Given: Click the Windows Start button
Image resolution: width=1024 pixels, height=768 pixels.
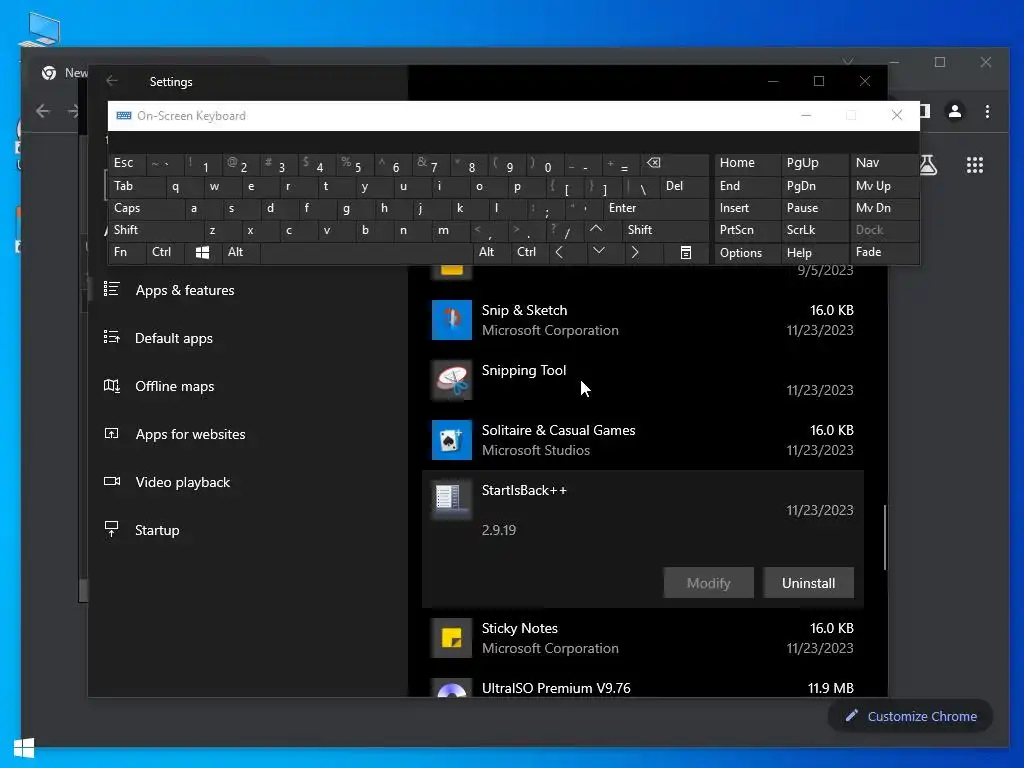Looking at the screenshot, I should coord(24,748).
